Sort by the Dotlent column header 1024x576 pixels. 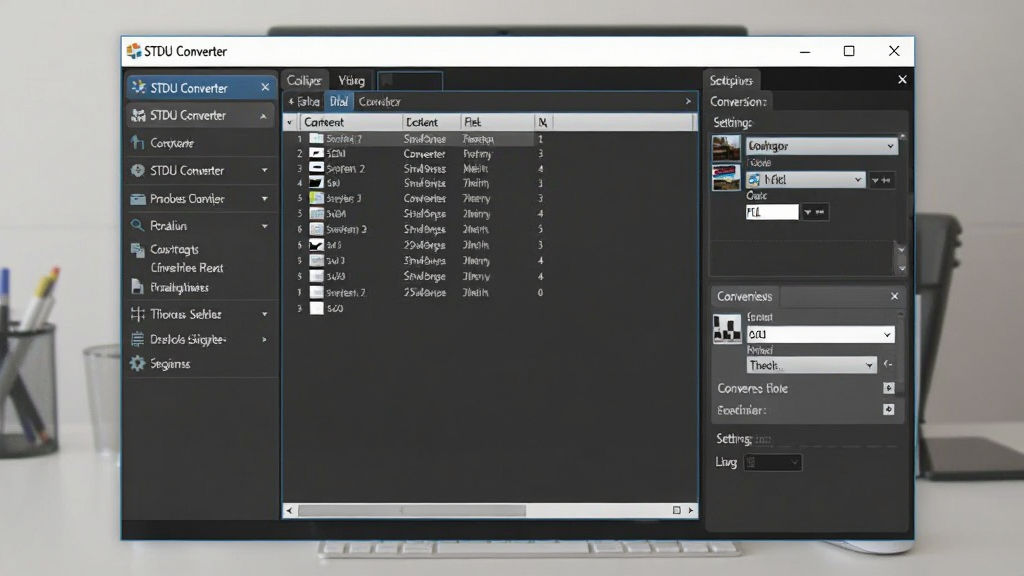[x=431, y=122]
